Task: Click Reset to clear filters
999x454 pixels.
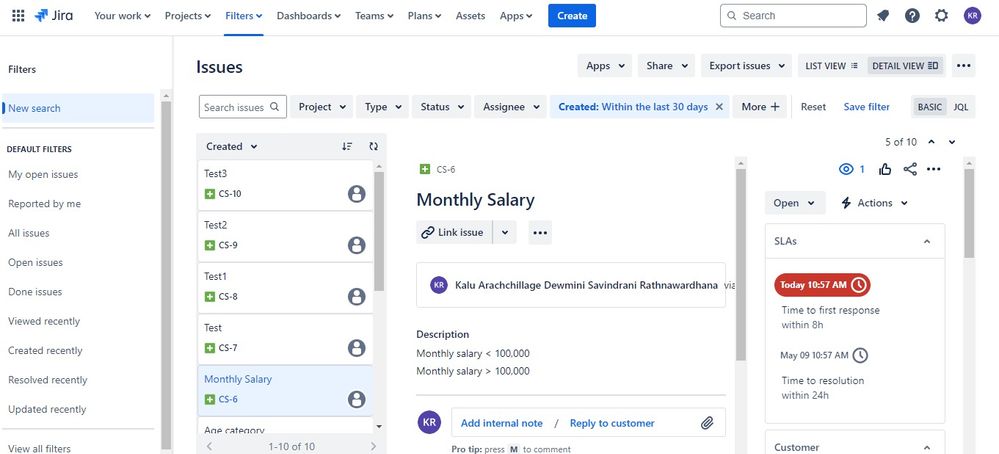Action: [813, 107]
